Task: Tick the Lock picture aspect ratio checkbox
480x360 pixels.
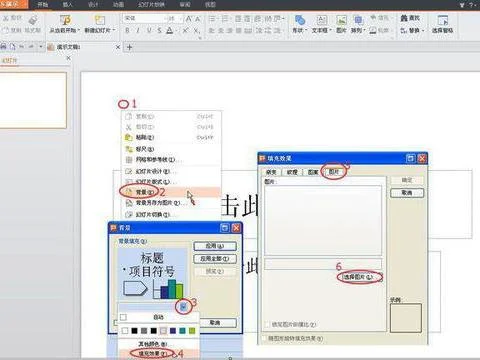Action: click(x=267, y=324)
